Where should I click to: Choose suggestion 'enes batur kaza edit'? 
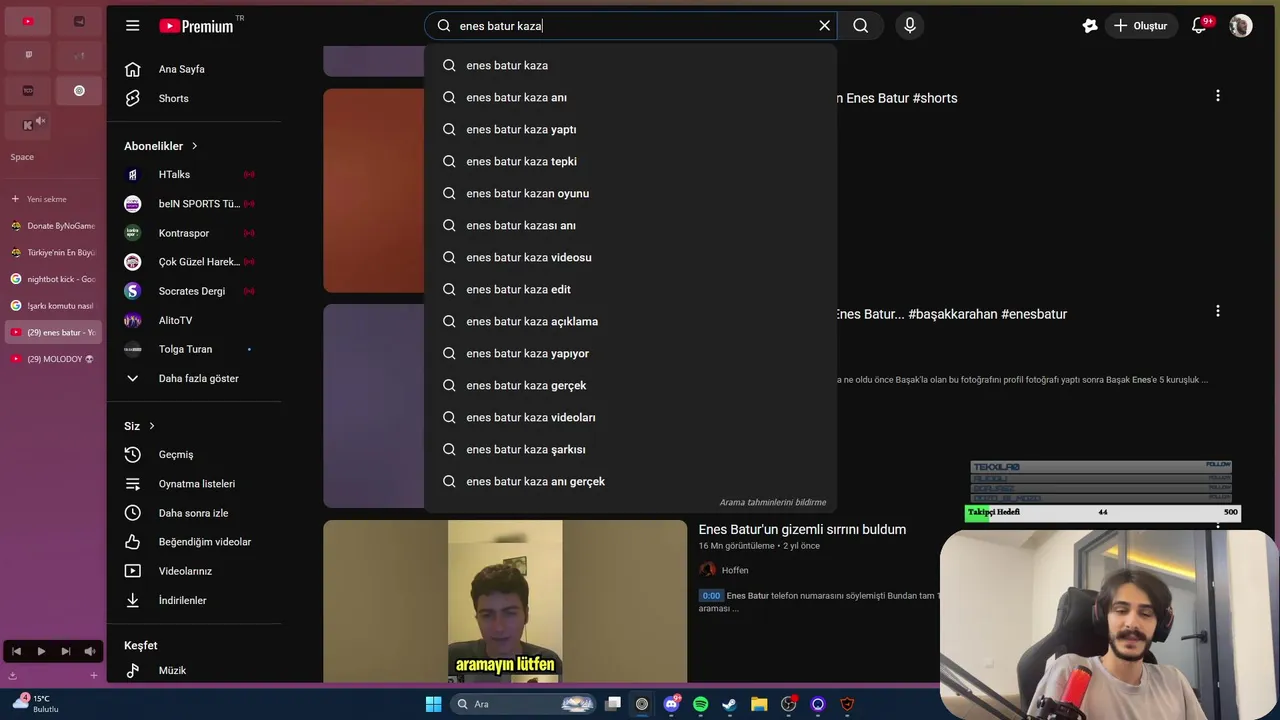630,289
